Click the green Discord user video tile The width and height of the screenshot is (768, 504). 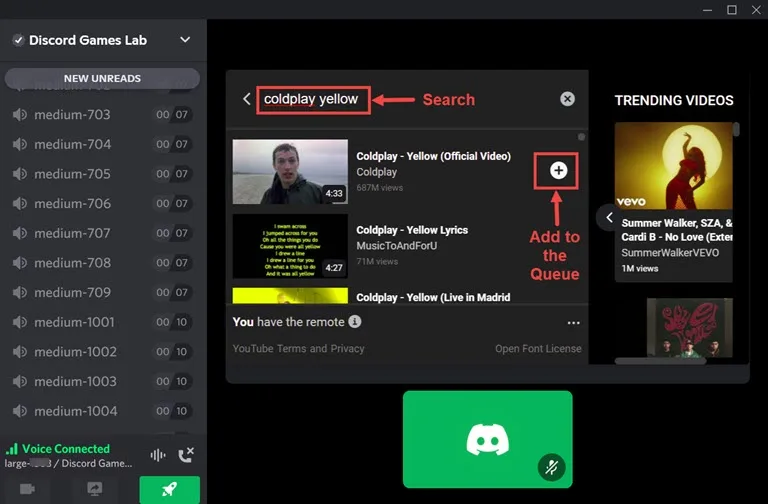coord(487,439)
